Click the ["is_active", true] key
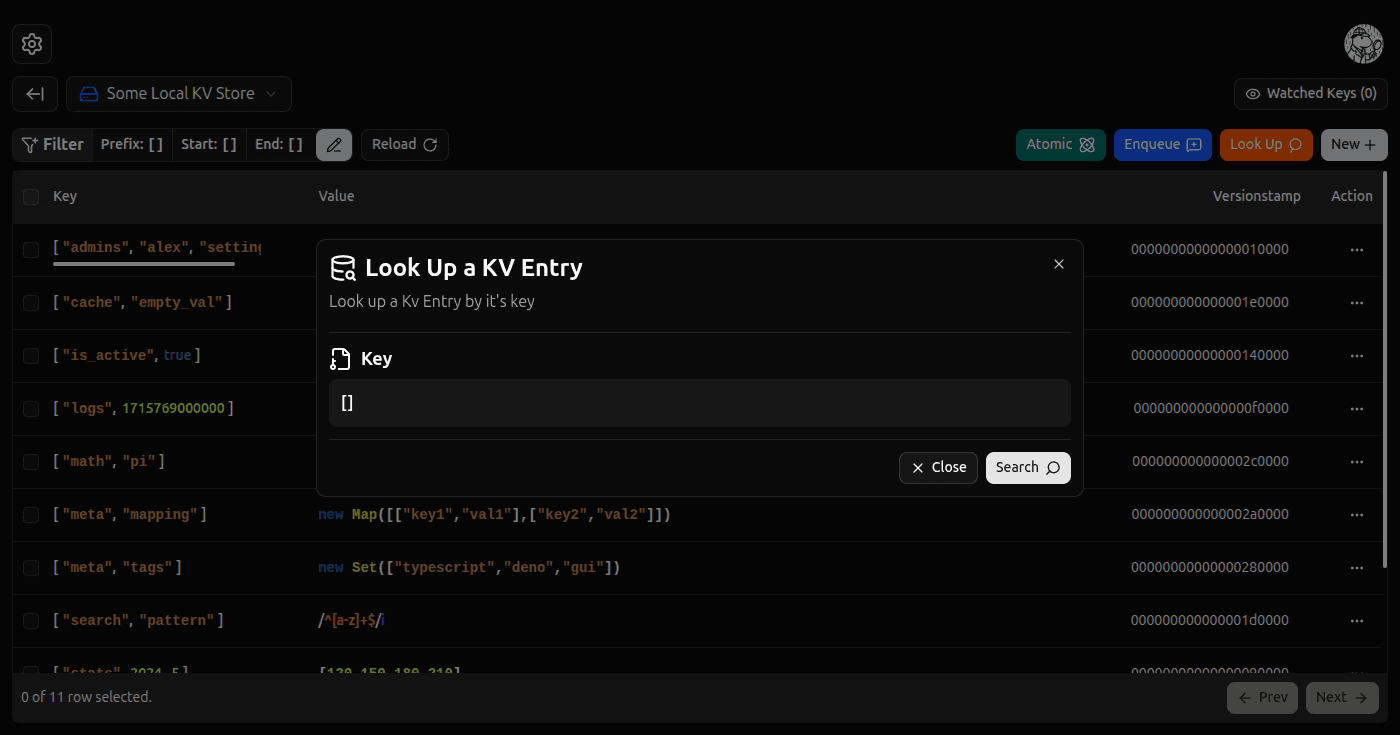Screen dimensions: 1400x735 [x=127, y=356]
